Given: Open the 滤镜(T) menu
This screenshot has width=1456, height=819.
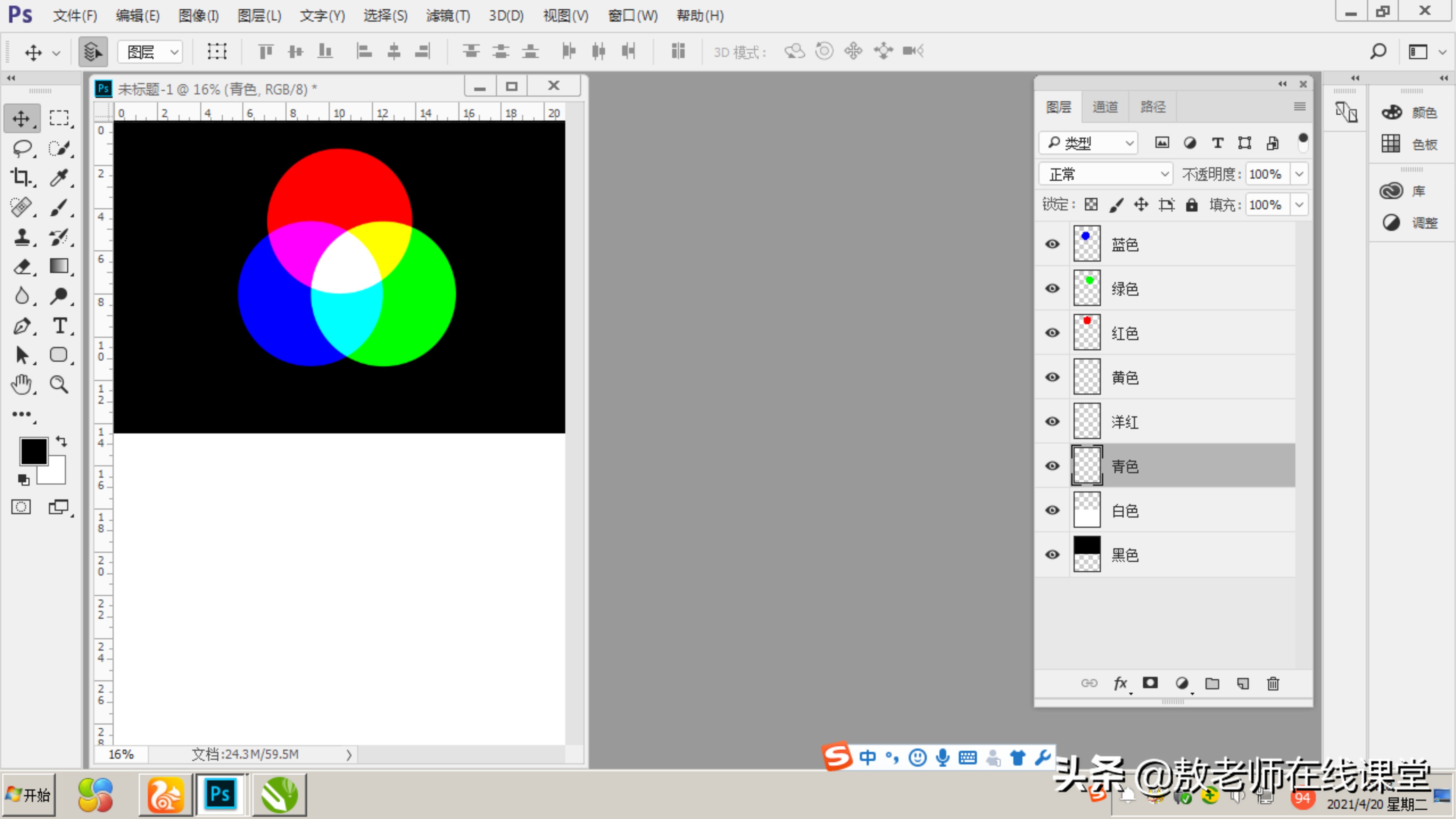Looking at the screenshot, I should pyautogui.click(x=448, y=16).
